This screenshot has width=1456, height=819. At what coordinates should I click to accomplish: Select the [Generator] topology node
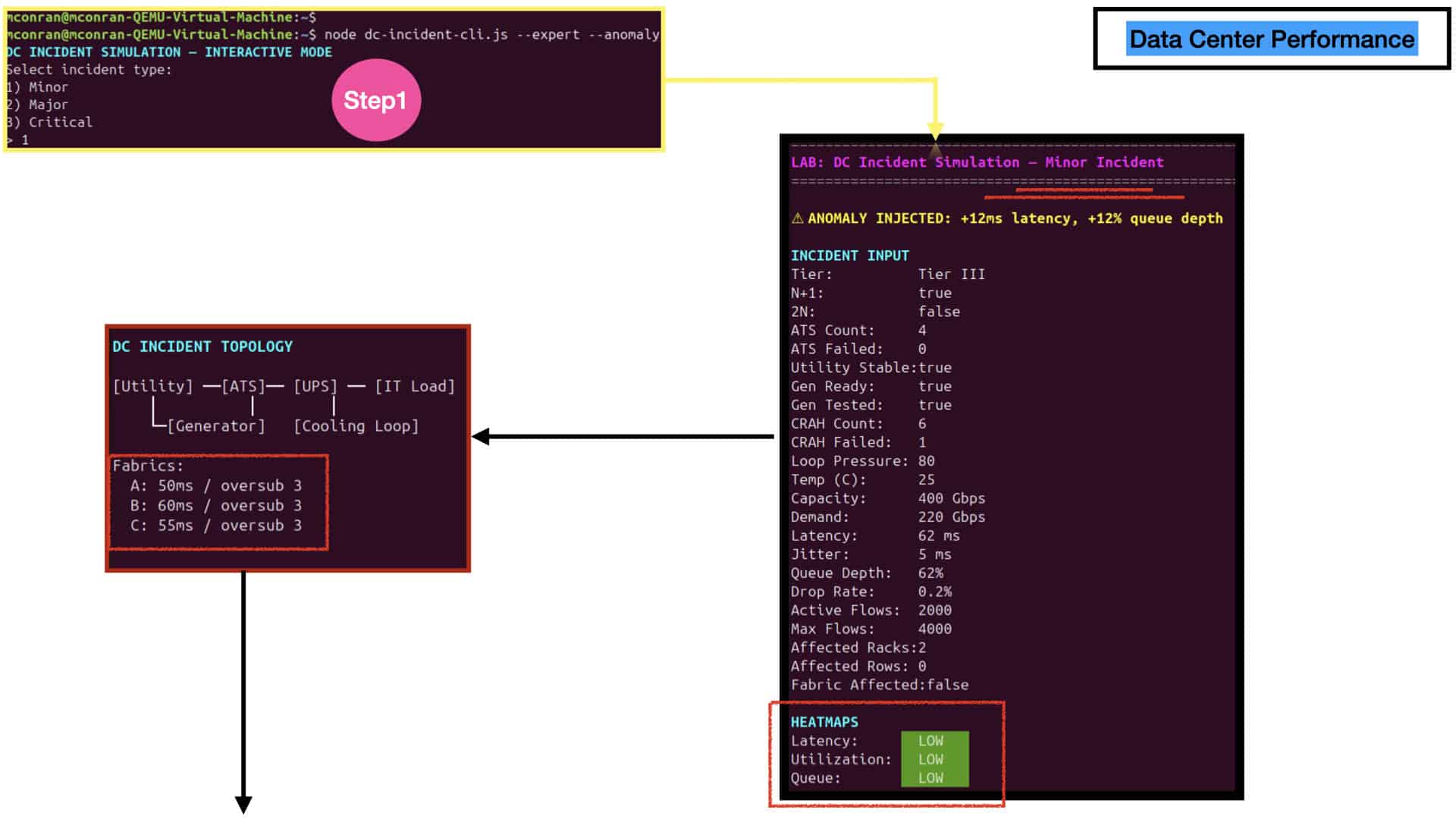click(216, 426)
